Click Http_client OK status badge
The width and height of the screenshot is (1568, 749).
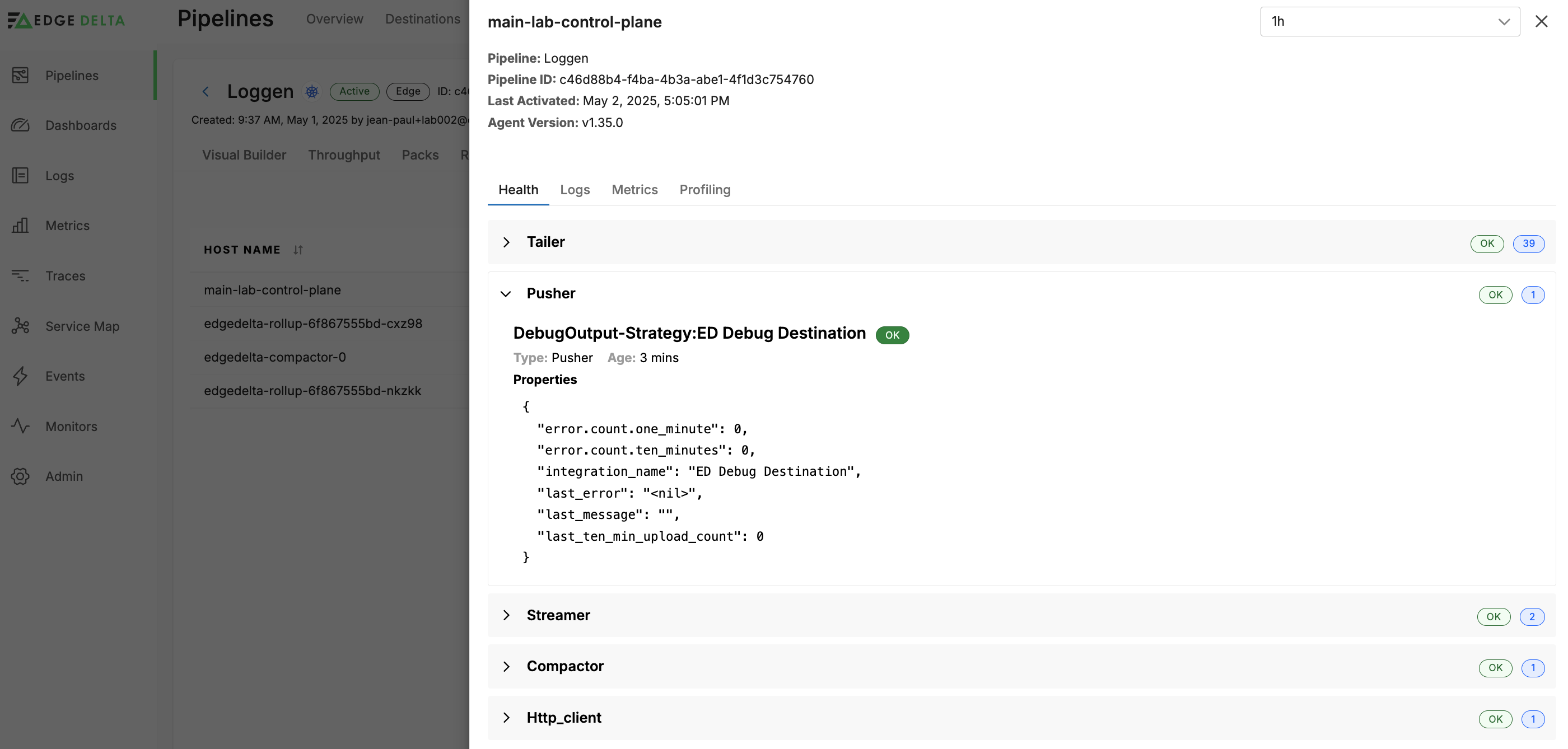[x=1496, y=719]
